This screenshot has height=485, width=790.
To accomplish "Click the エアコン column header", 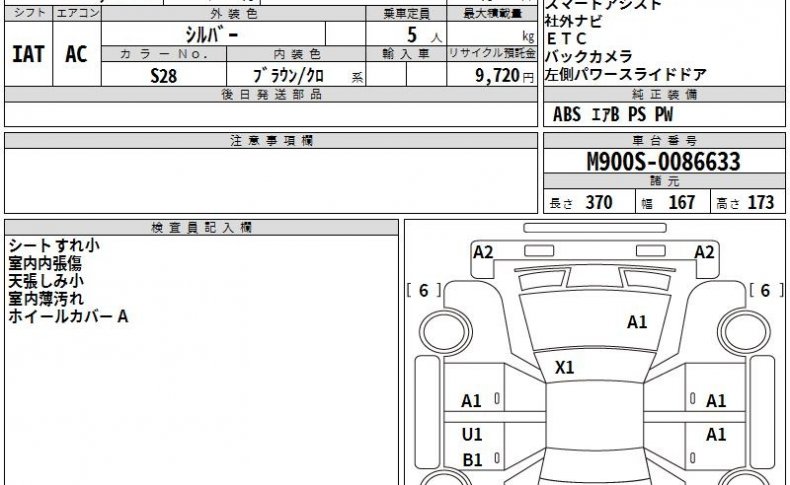I will (77, 14).
